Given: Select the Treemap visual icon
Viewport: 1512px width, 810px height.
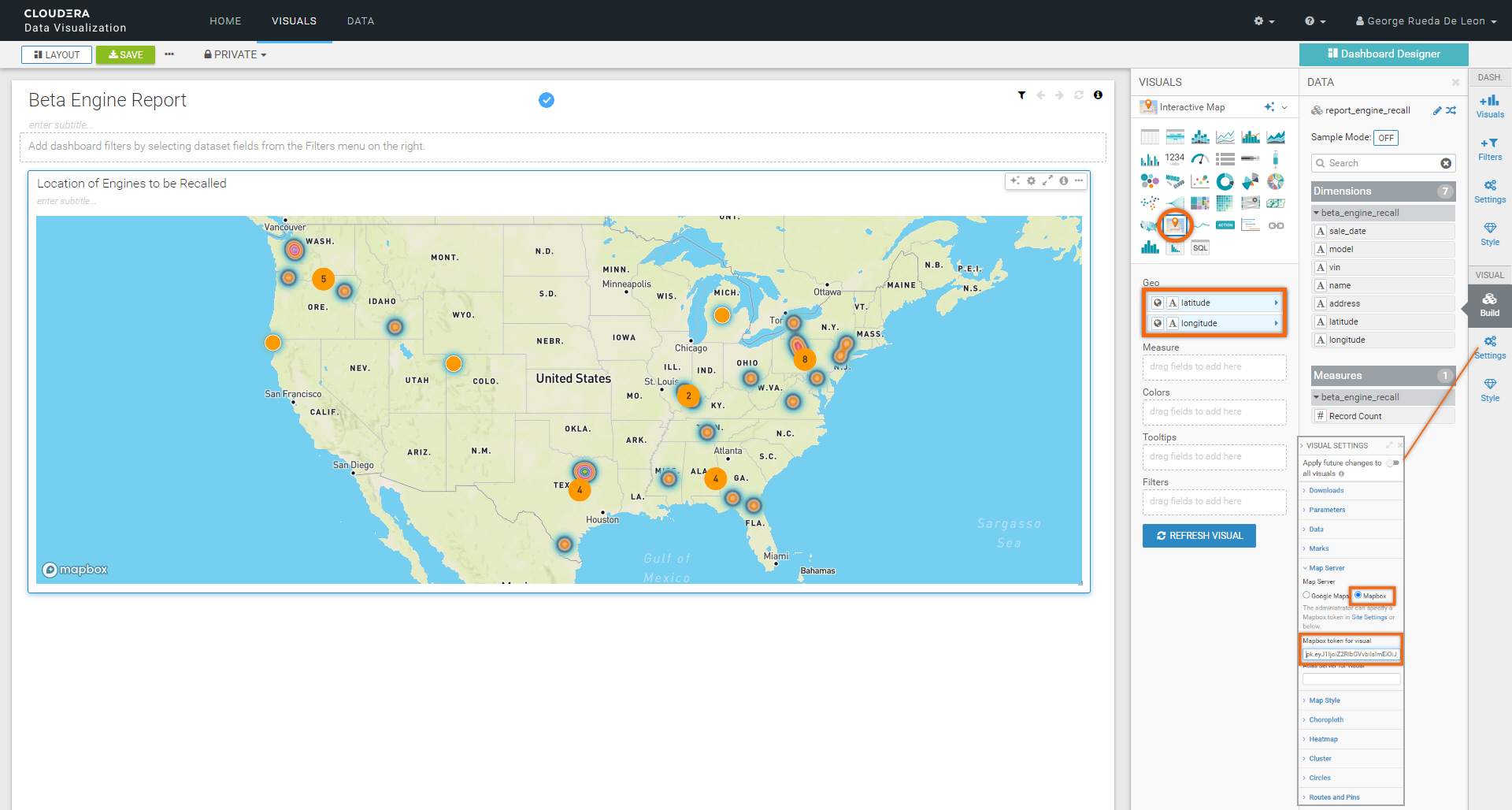Looking at the screenshot, I should pyautogui.click(x=1200, y=203).
